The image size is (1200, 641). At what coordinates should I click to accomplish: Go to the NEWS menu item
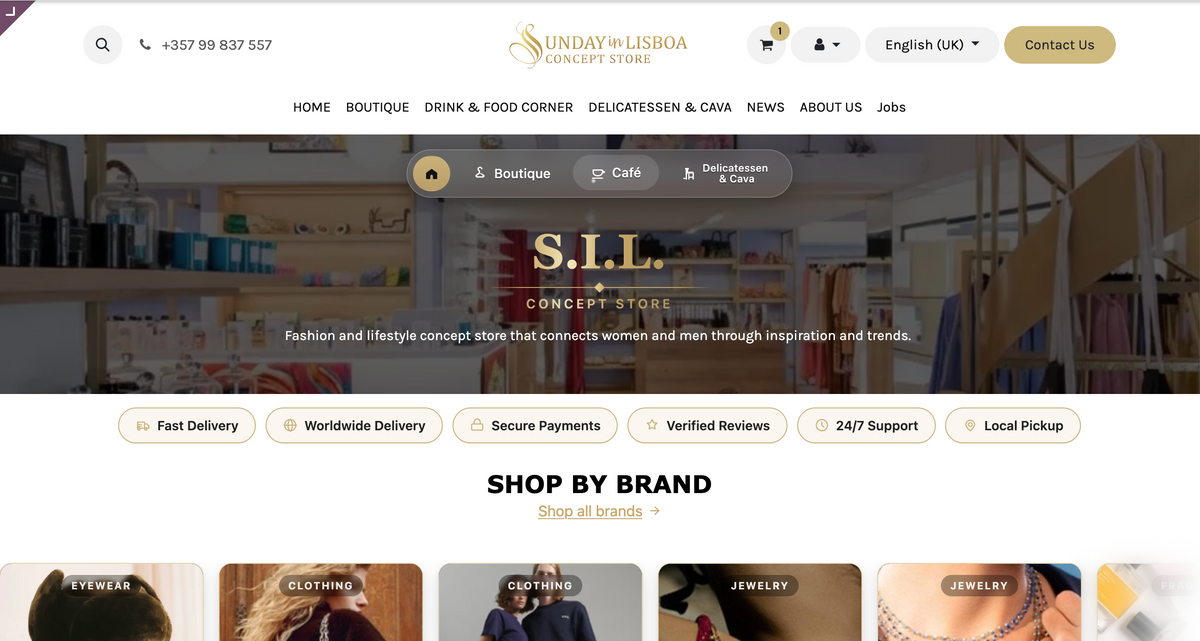pyautogui.click(x=766, y=107)
